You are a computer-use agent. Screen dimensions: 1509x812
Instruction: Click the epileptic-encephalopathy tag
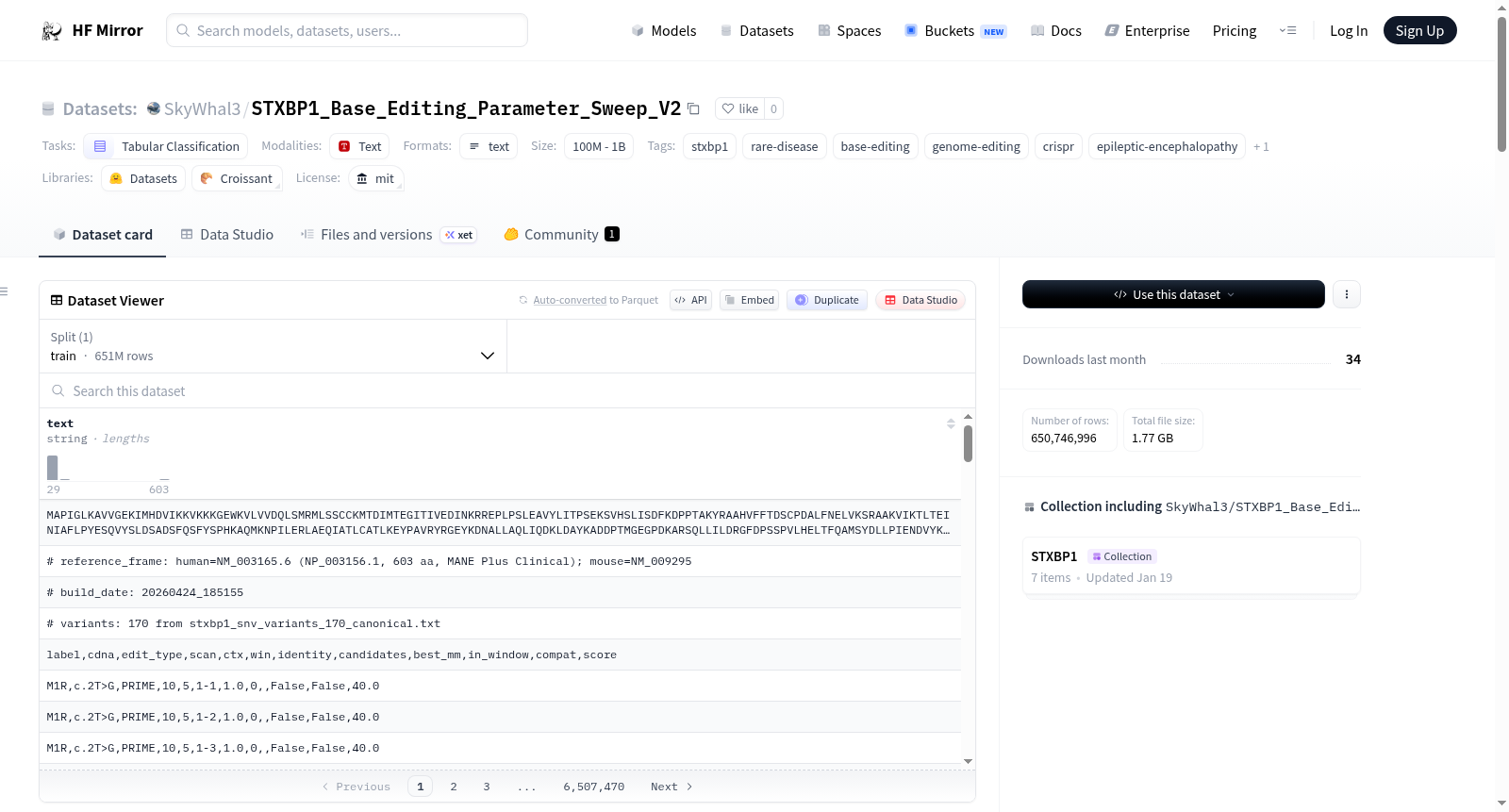(1167, 146)
